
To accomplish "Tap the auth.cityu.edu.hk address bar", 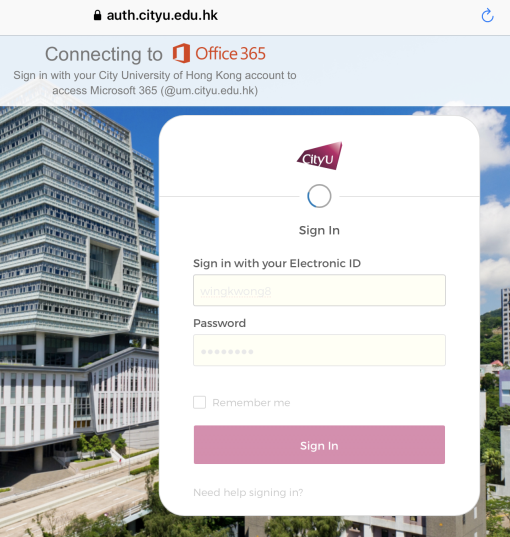I will tap(162, 15).
